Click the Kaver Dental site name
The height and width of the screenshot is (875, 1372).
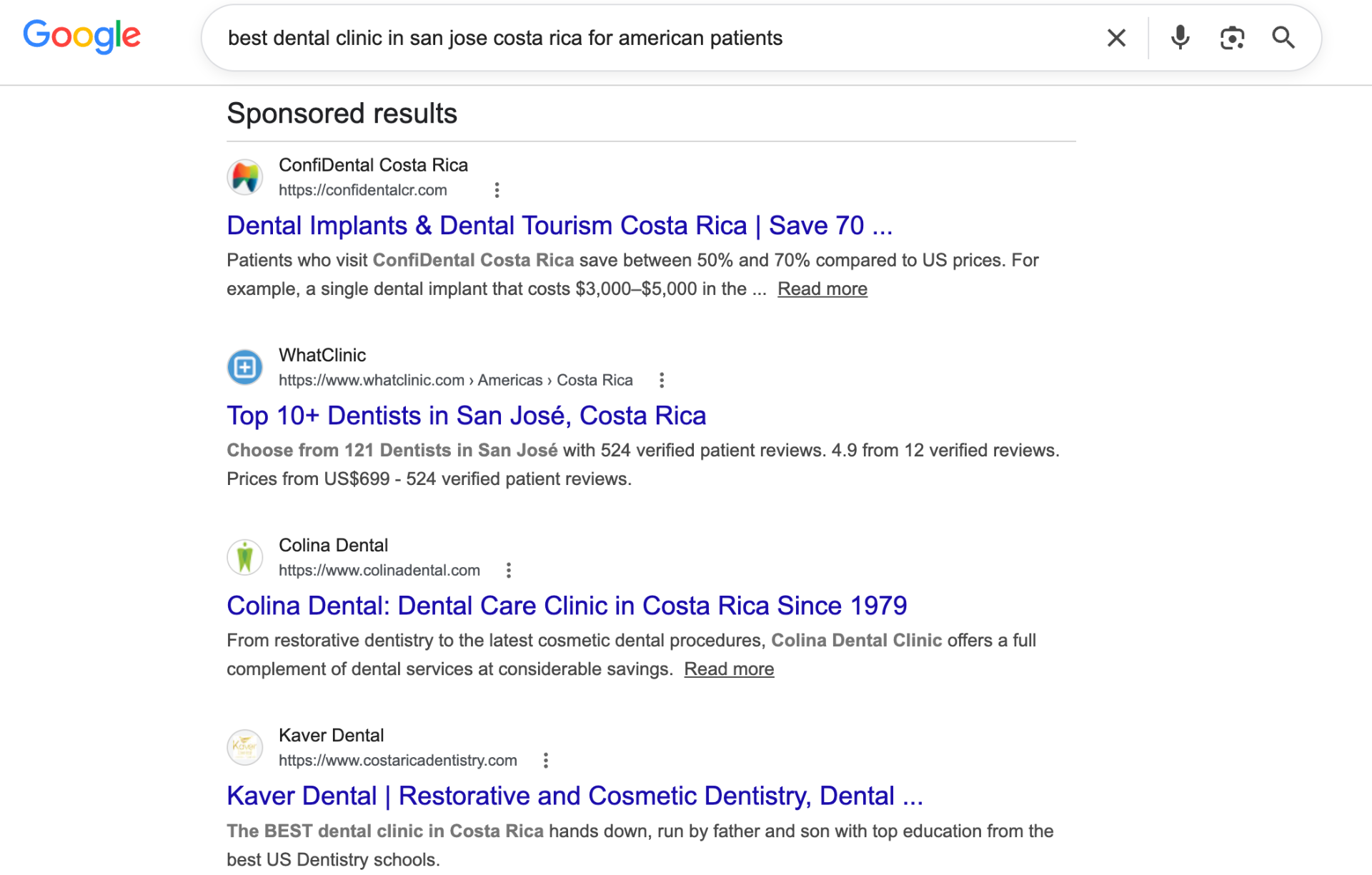331,735
